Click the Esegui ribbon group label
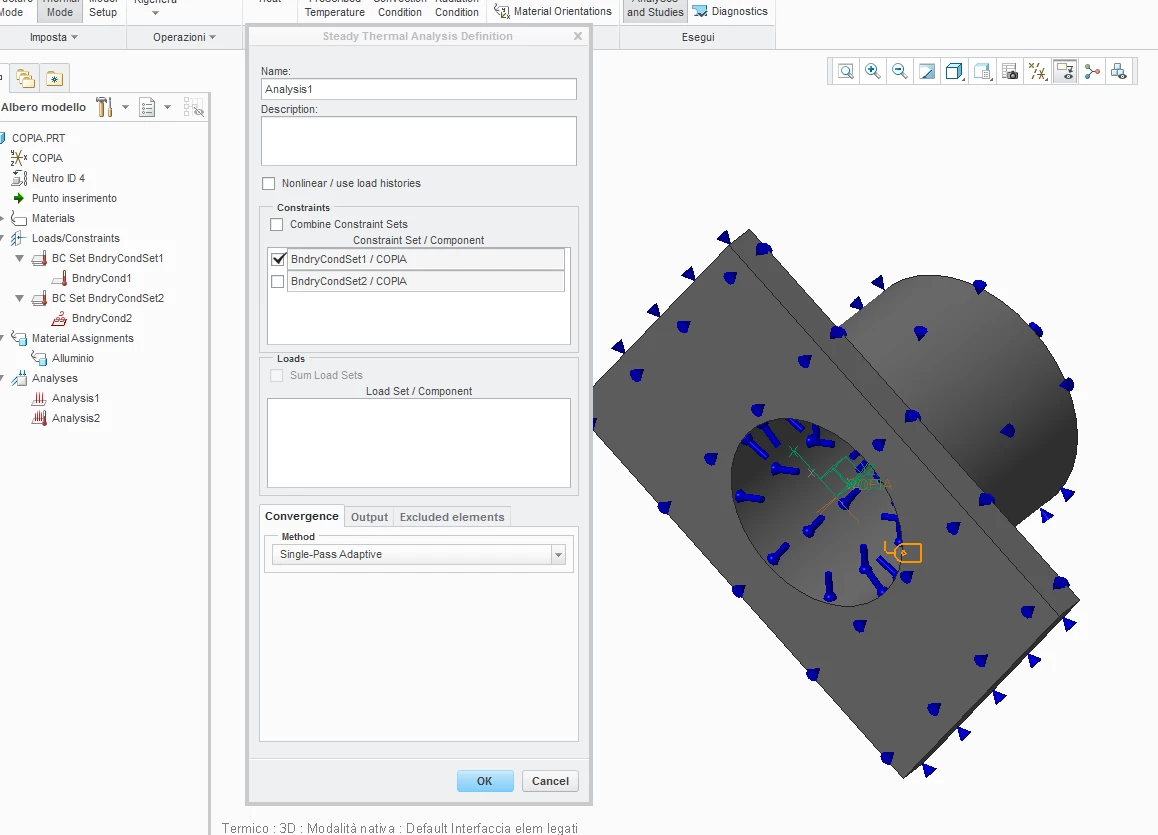This screenshot has width=1158, height=835. pos(698,37)
